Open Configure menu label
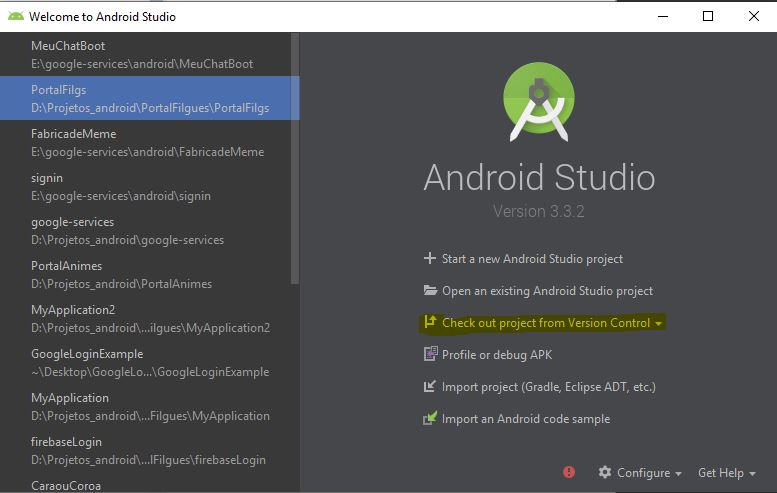The image size is (777, 493). [643, 473]
